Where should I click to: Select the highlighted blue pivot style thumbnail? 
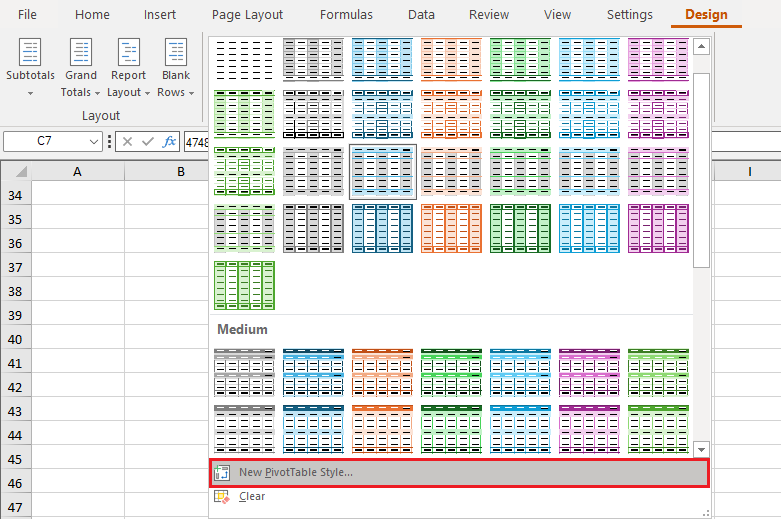point(382,171)
